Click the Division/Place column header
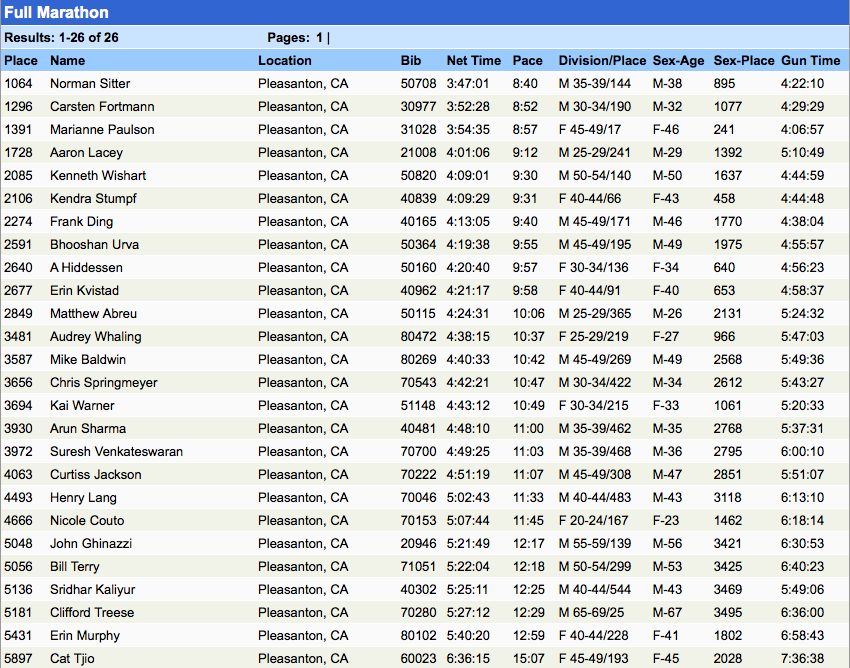The image size is (850, 668). [x=602, y=61]
